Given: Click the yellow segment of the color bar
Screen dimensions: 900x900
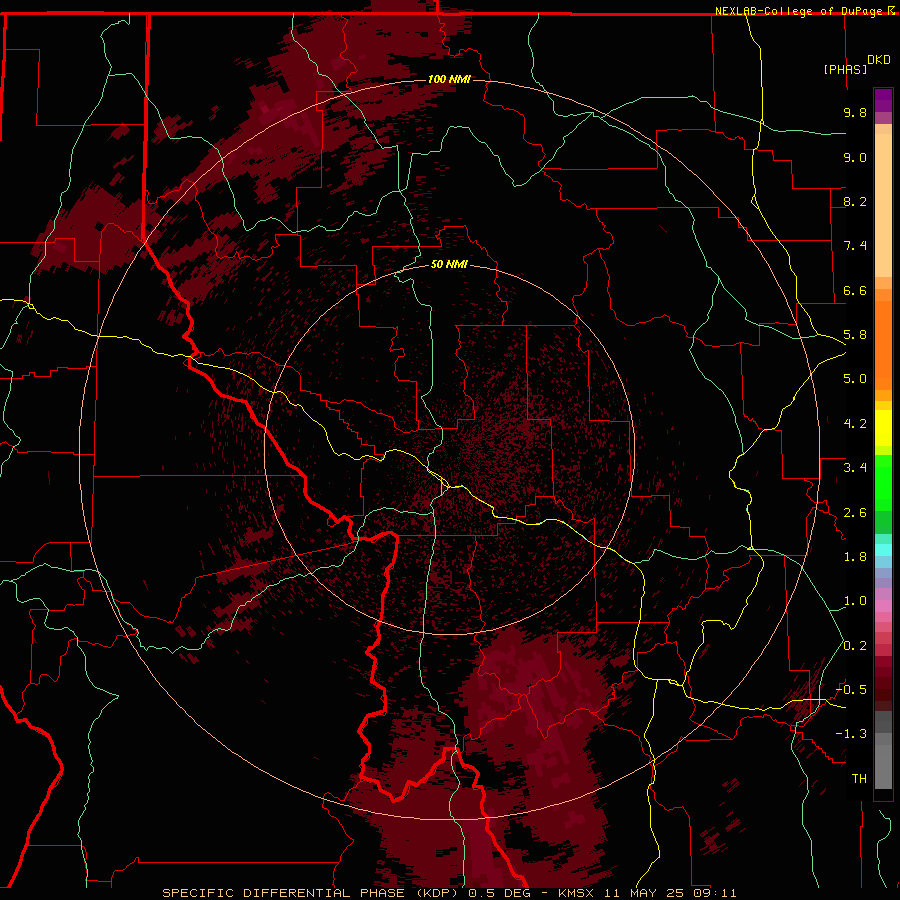Looking at the screenshot, I should [x=883, y=428].
